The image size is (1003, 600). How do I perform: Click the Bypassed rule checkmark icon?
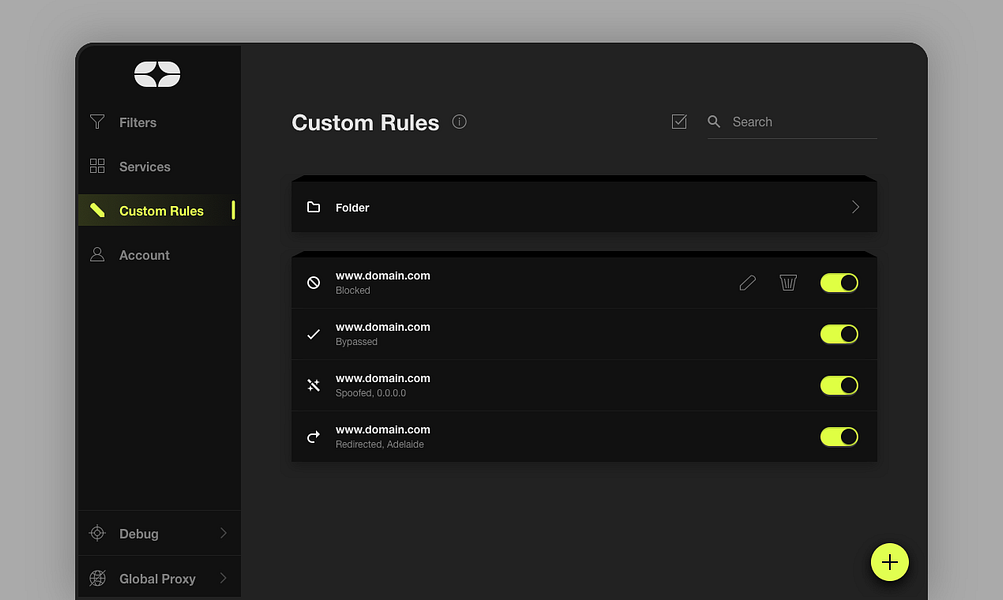tap(313, 334)
